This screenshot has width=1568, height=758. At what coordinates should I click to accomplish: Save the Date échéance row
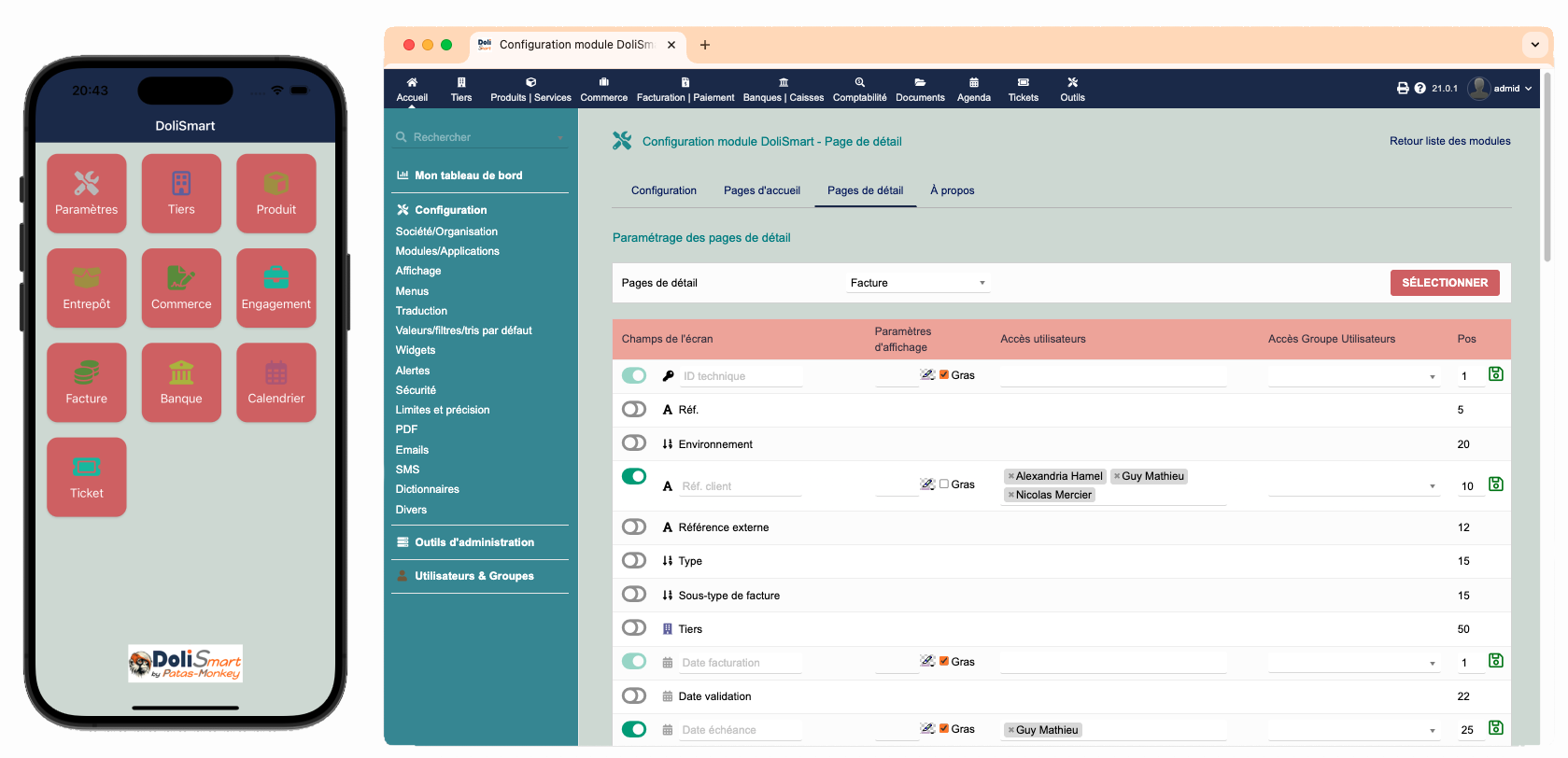1496,727
